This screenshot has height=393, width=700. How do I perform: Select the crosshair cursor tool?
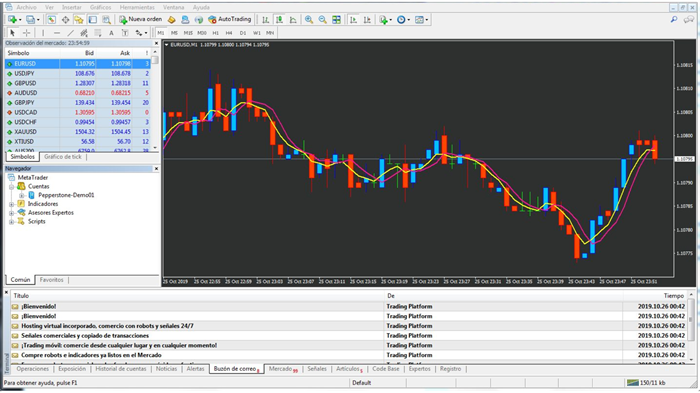[26, 33]
